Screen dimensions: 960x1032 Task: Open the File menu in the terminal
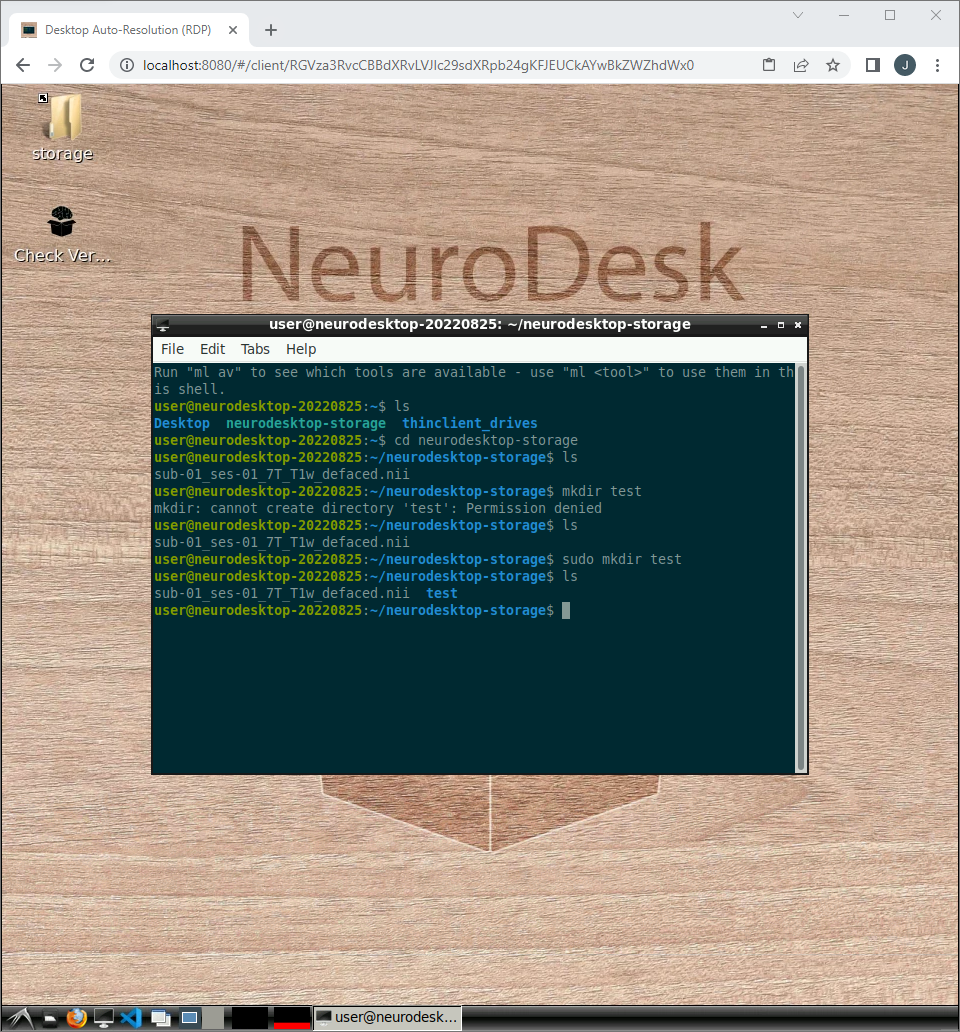(x=171, y=349)
